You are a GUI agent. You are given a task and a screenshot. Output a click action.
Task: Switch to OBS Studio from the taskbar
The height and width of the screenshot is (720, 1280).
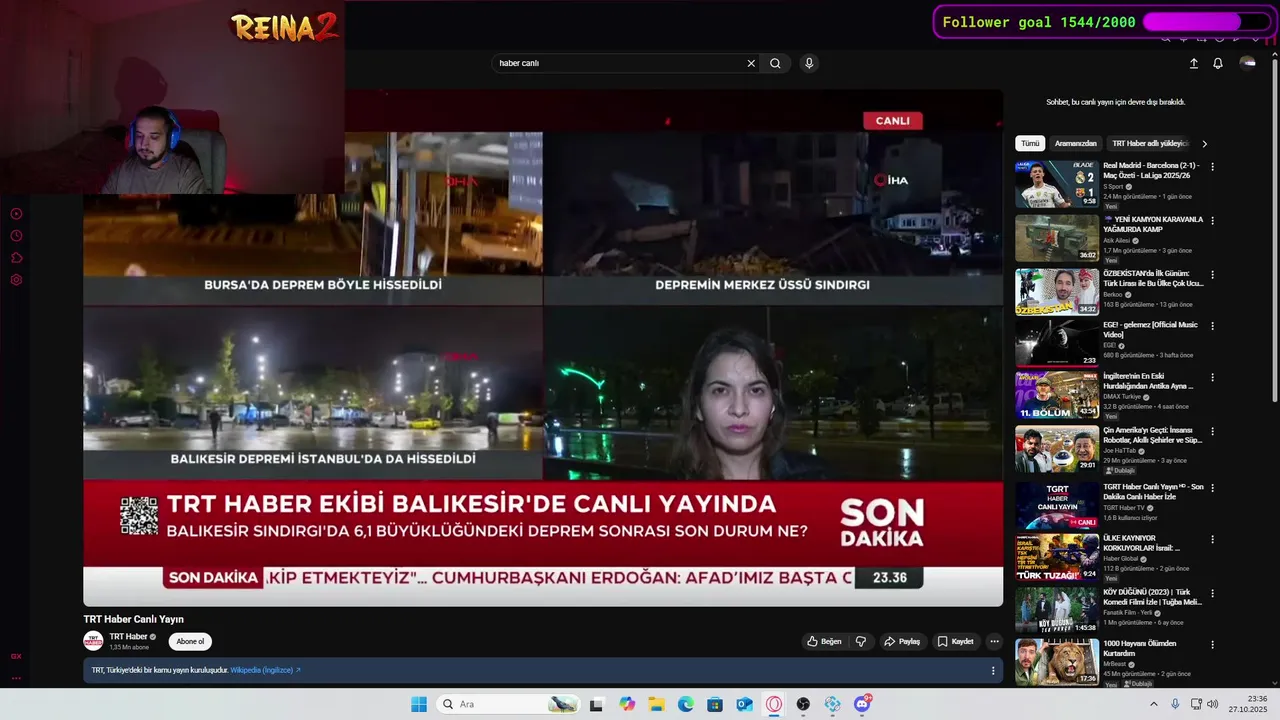pyautogui.click(x=803, y=704)
